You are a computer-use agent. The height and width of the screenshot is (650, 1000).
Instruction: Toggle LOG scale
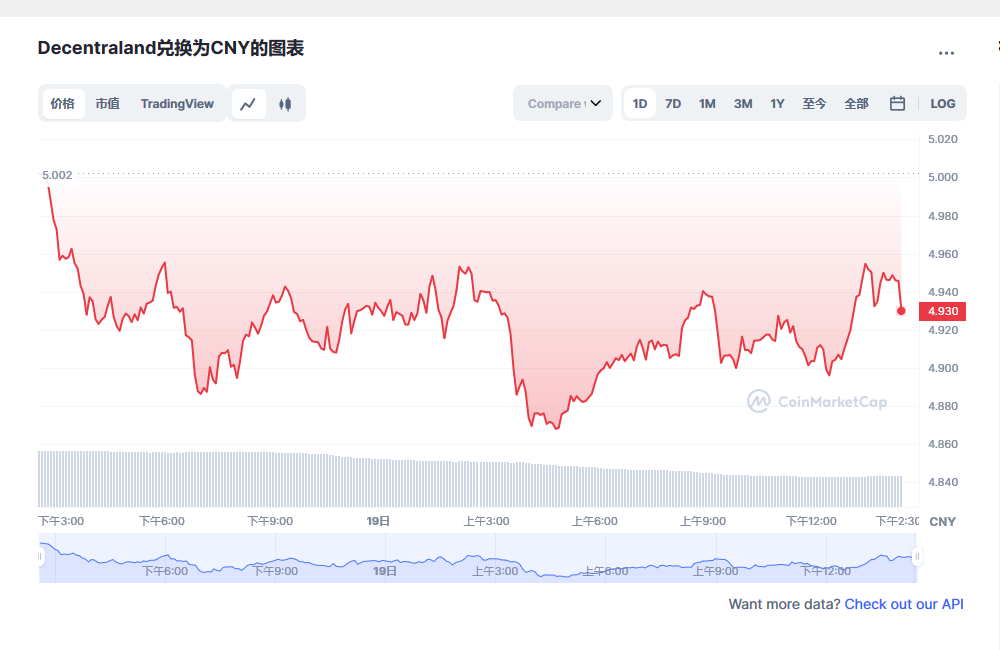[x=943, y=103]
